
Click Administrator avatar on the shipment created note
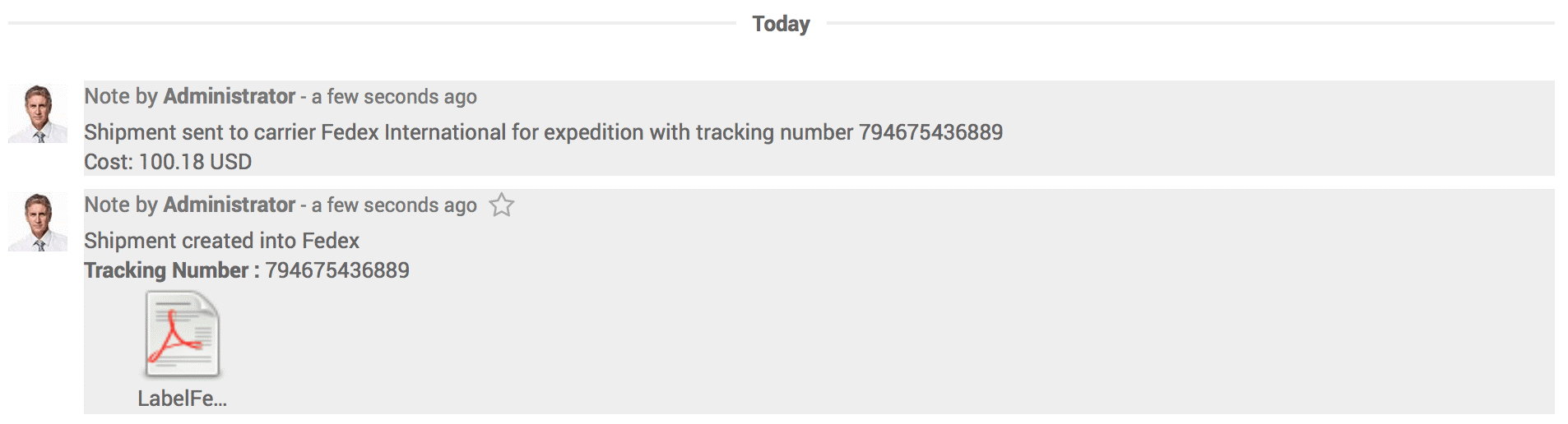(x=38, y=222)
